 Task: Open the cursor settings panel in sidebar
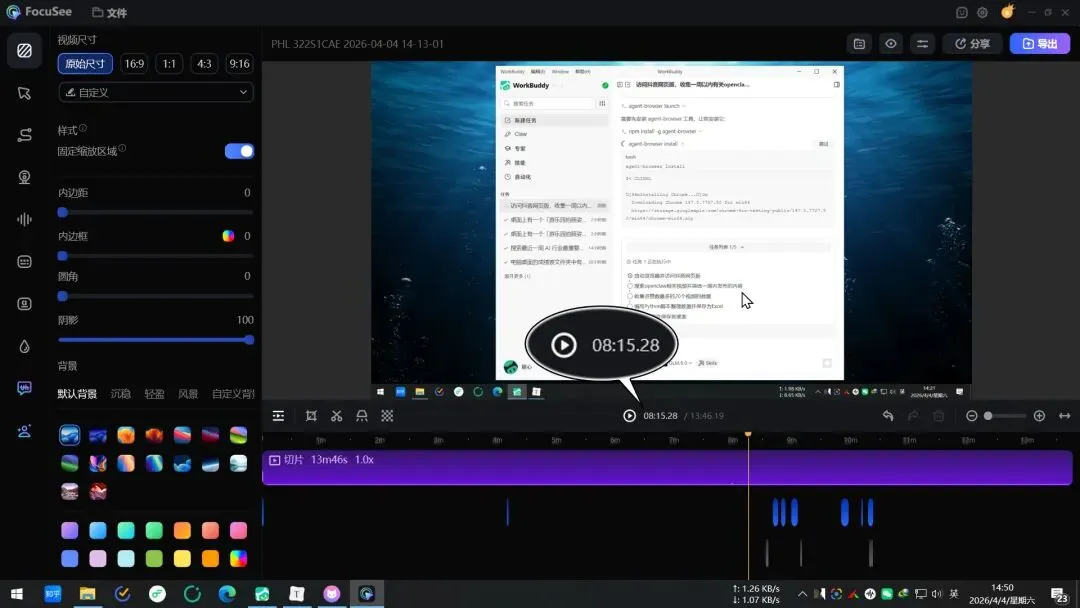(x=24, y=93)
